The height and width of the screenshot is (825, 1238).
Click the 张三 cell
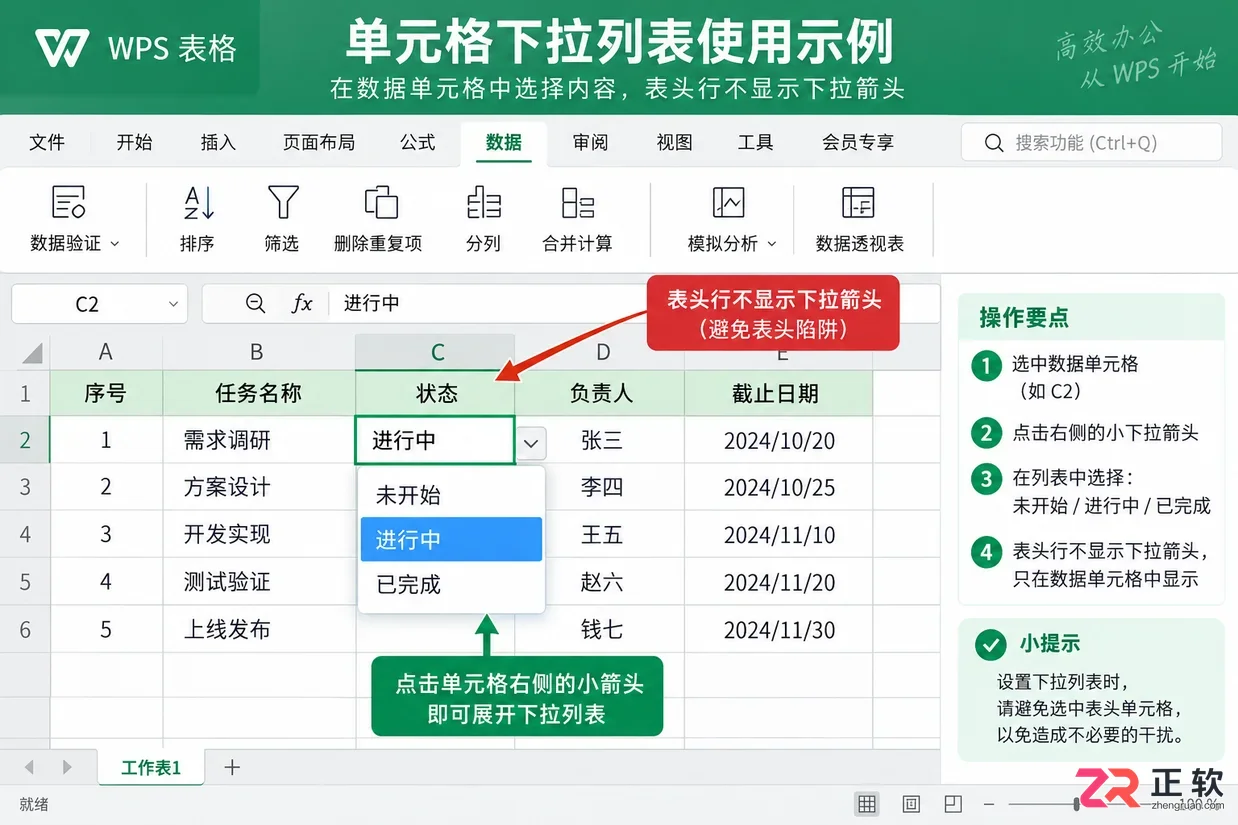pos(601,441)
